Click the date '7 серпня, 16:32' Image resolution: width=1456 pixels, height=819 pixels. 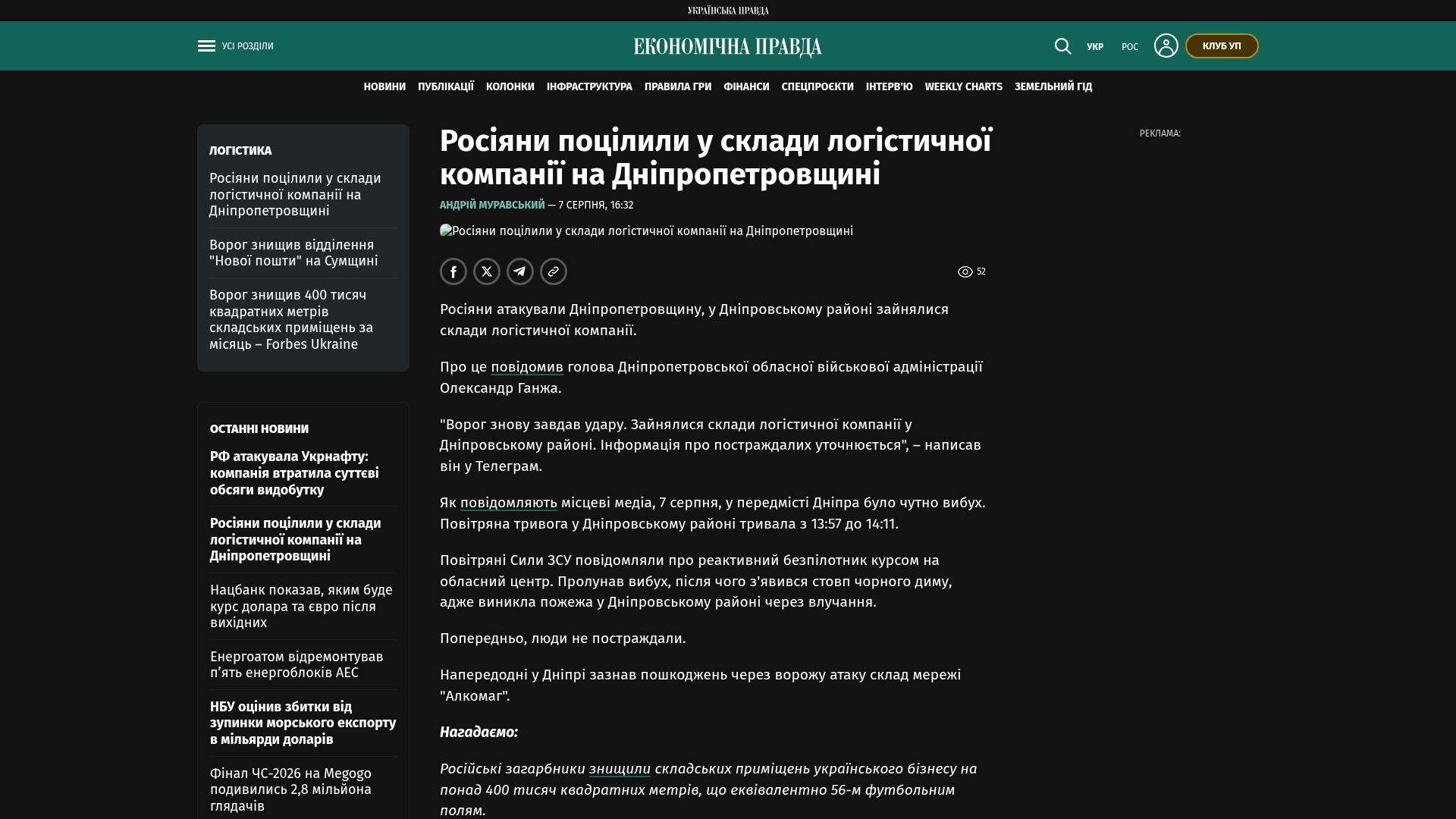pos(596,205)
